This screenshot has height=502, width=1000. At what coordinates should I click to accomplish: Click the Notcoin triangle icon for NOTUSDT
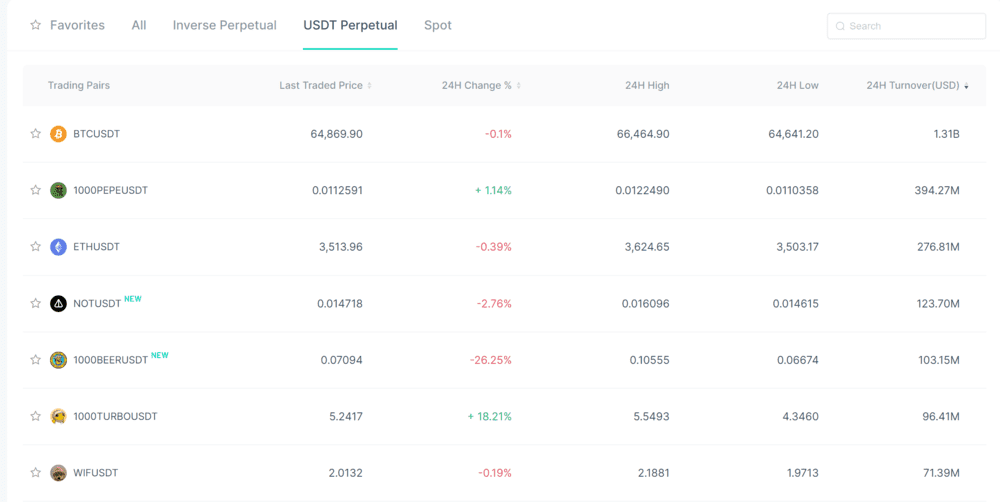point(58,304)
